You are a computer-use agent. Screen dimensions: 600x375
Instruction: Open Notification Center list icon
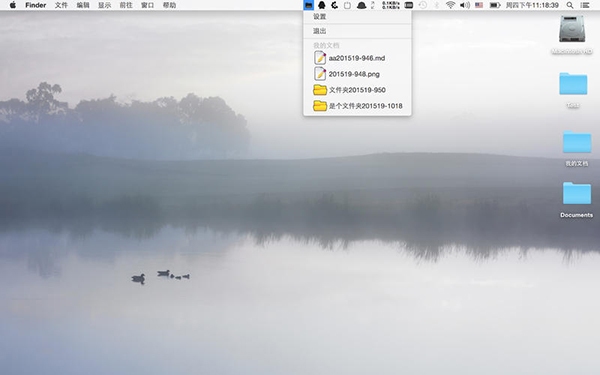(585, 5)
